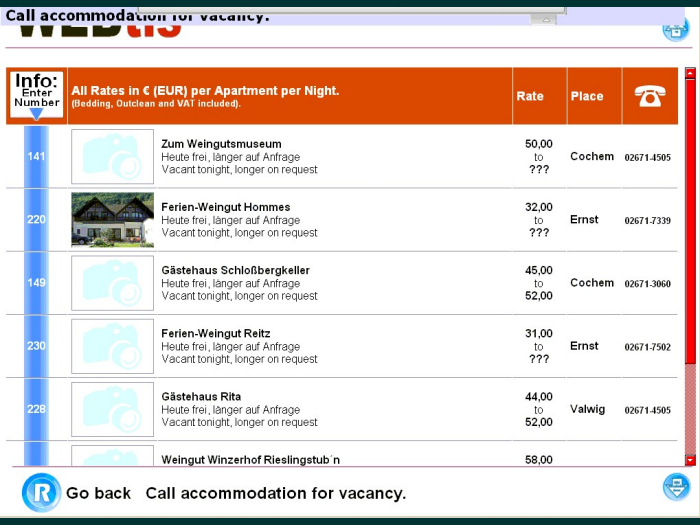Click the blue round icon at bottom right

click(676, 488)
